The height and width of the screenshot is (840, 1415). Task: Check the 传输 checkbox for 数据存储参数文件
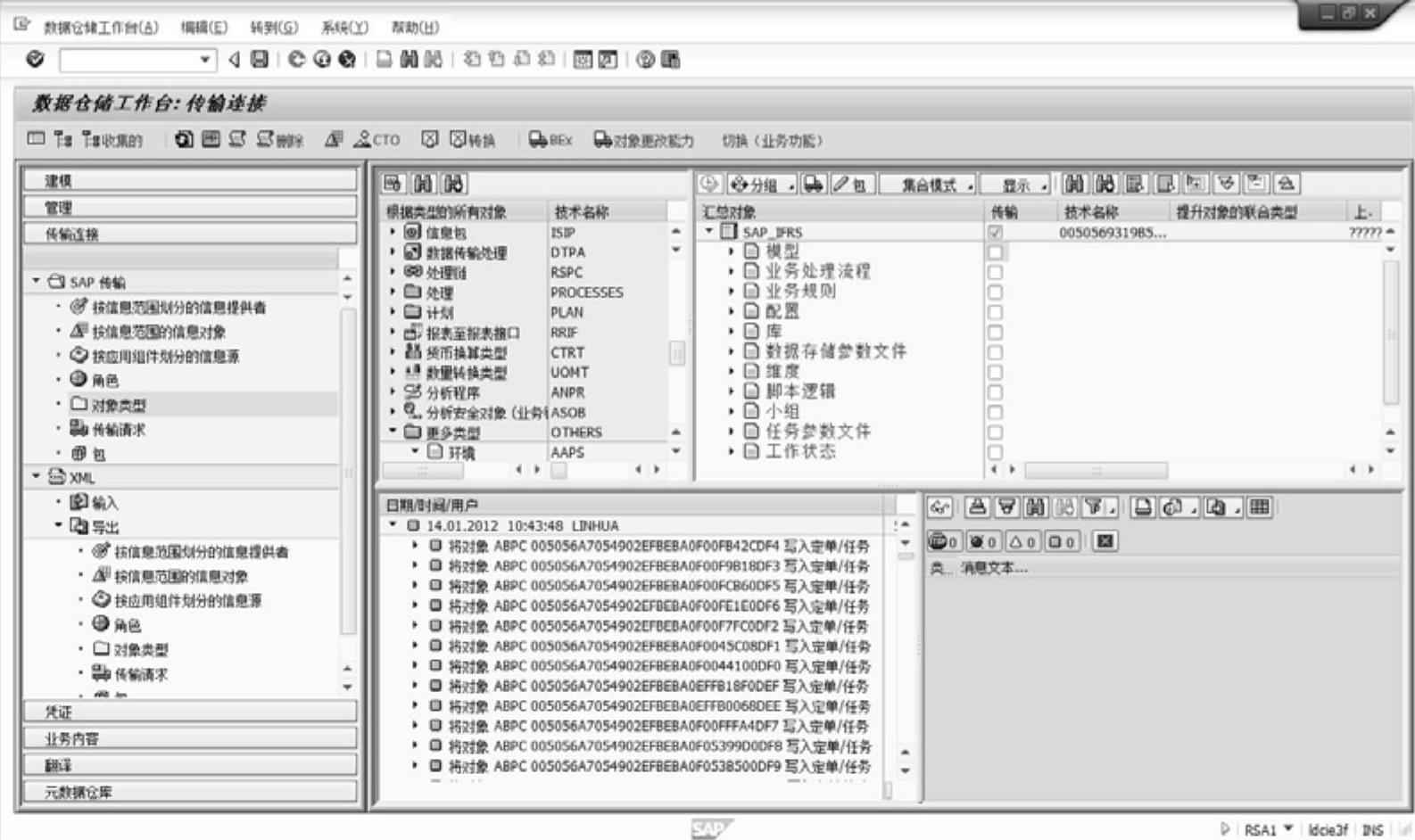995,352
